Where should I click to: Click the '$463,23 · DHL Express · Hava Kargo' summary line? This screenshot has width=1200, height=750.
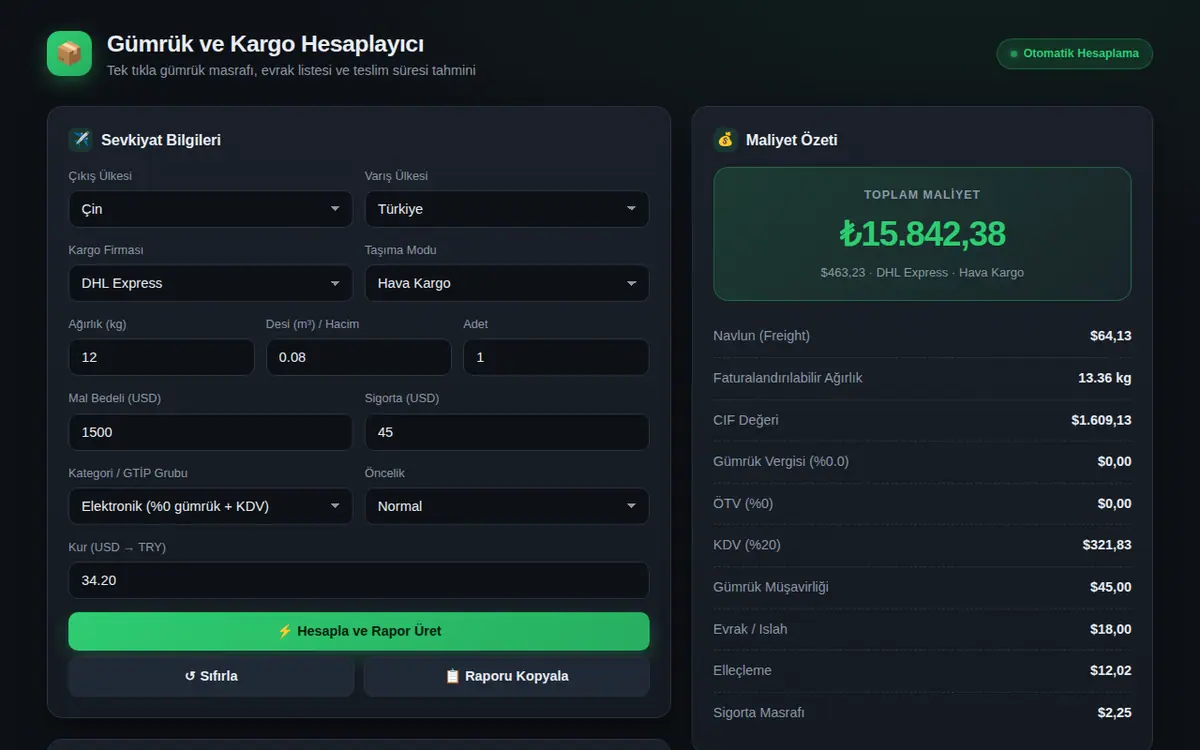click(x=922, y=272)
